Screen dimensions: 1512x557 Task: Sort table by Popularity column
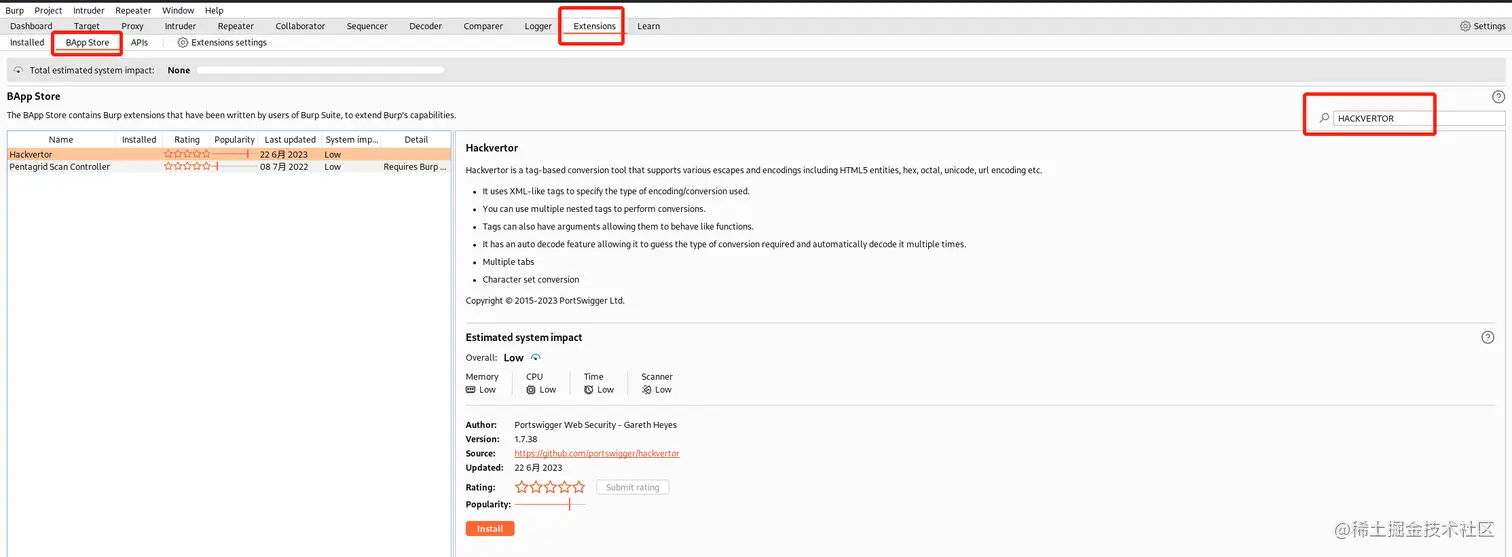[235, 139]
